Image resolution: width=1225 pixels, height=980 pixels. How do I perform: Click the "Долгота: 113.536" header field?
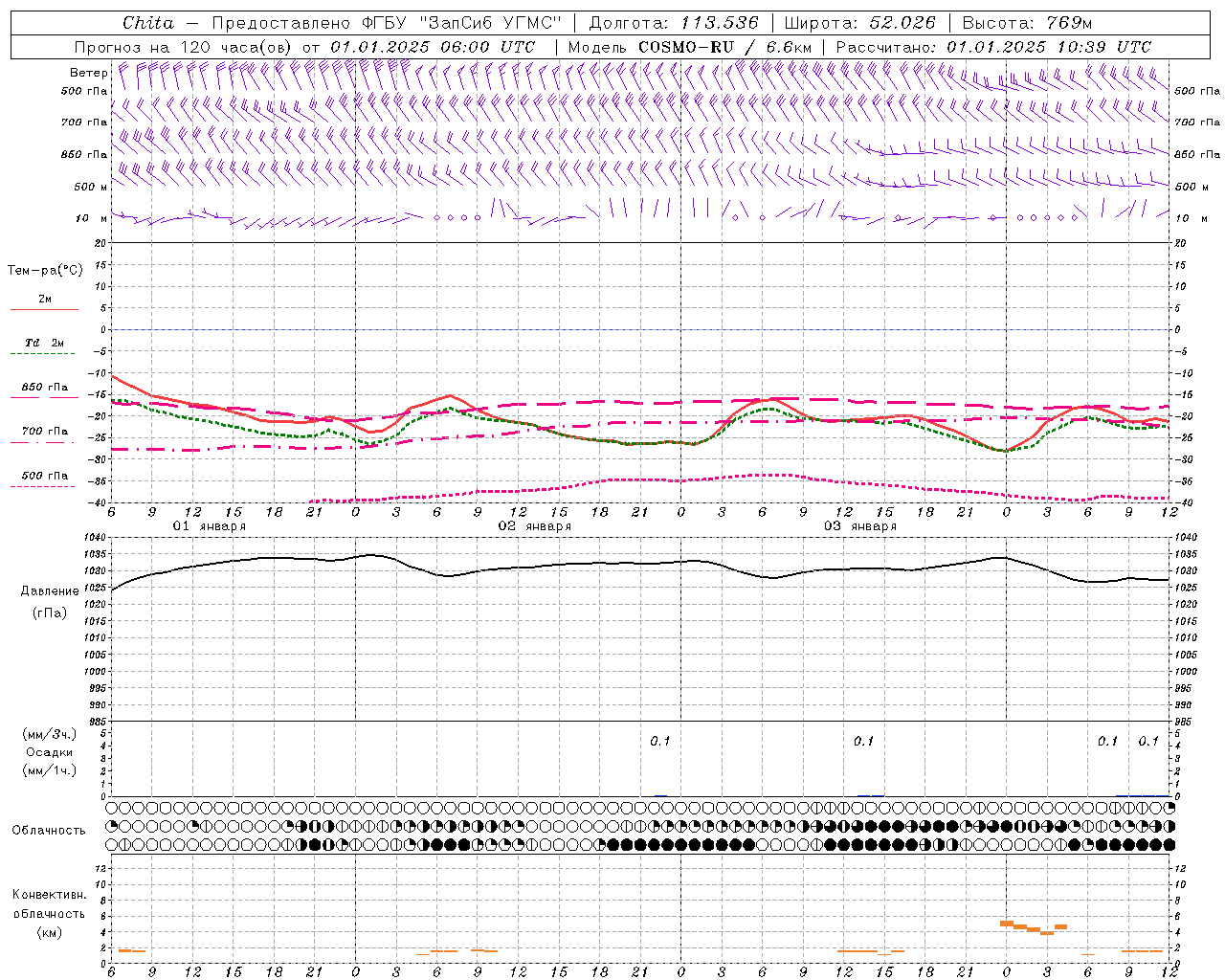674,23
